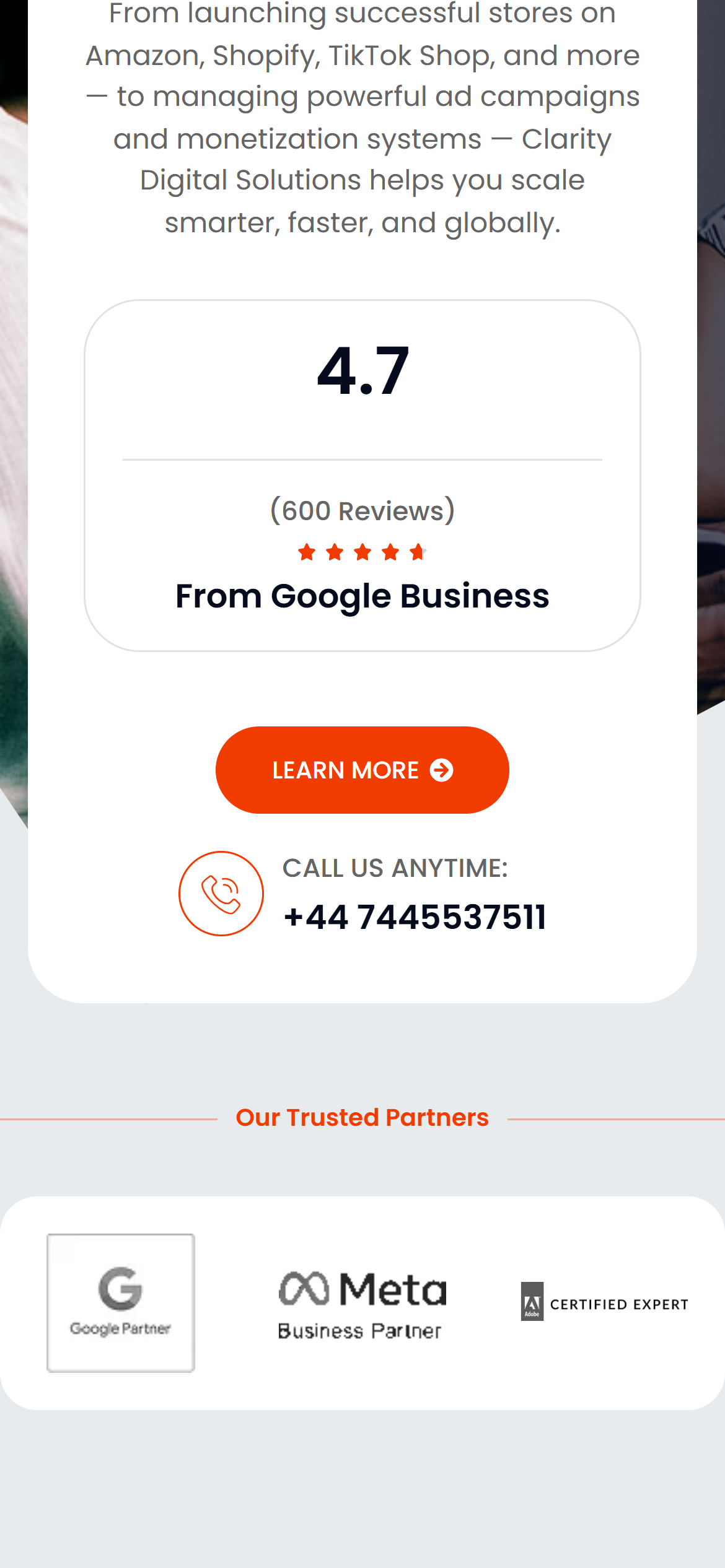Screen dimensions: 725x1568
Task: Click the CERTIFIED EXPERT text
Action: pyautogui.click(x=619, y=1304)
